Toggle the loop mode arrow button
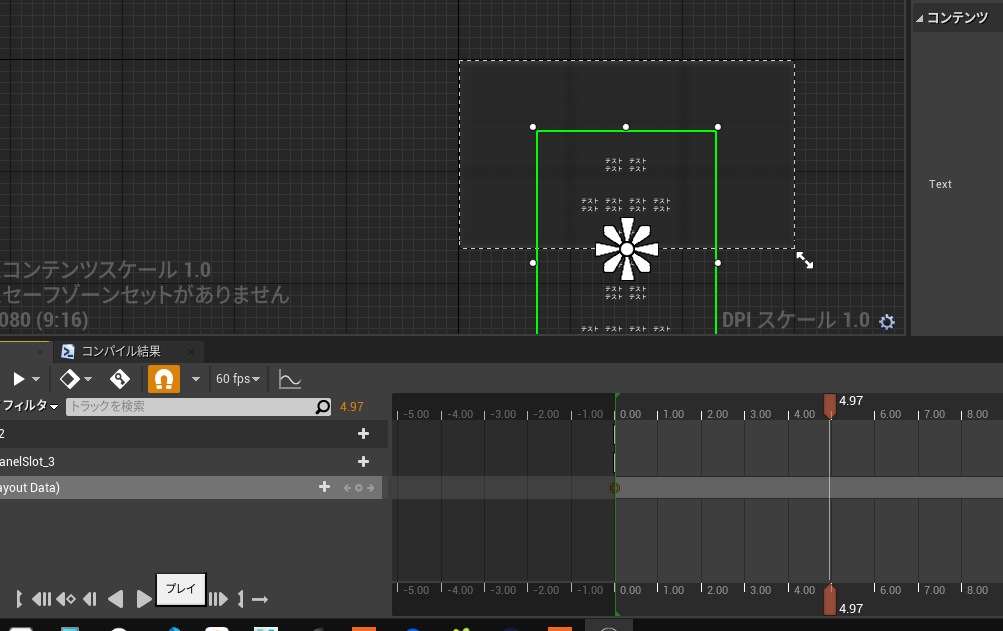1003x631 pixels. click(x=260, y=600)
